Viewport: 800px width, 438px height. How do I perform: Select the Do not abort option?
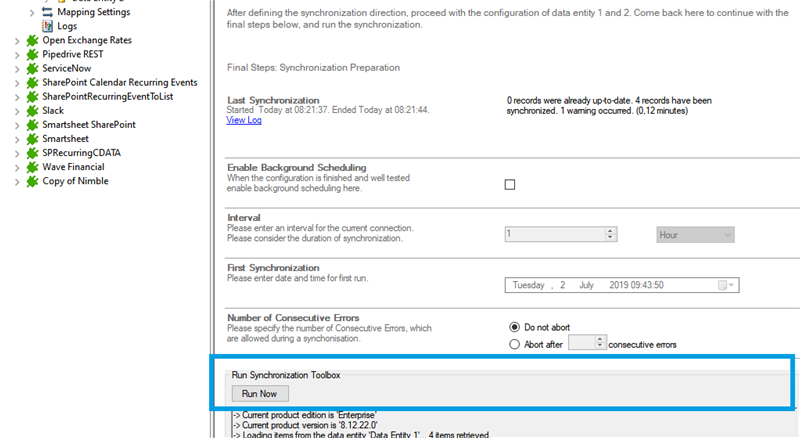(515, 327)
